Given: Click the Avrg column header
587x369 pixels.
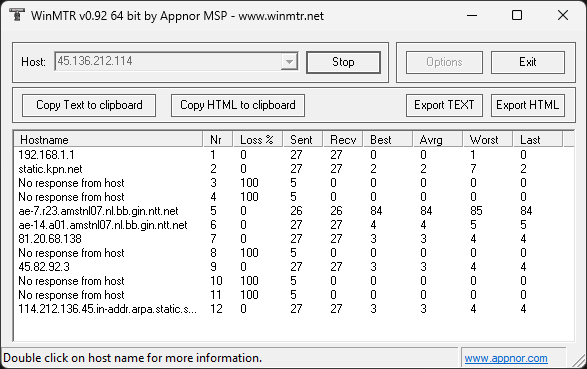Looking at the screenshot, I should click(438, 140).
